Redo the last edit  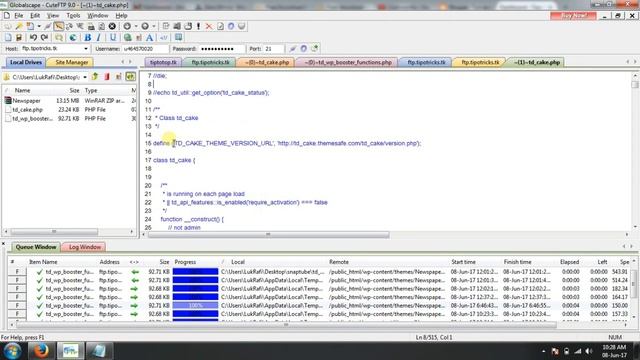[44, 38]
